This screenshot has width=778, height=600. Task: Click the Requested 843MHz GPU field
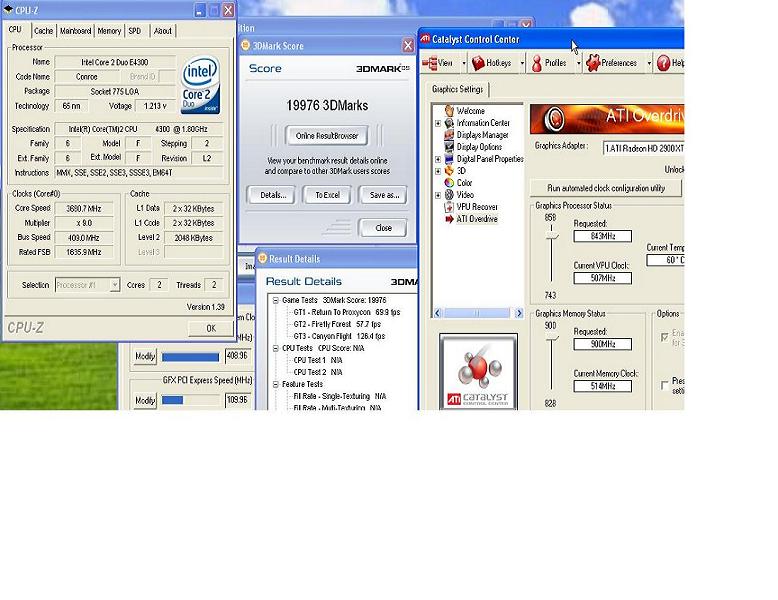click(x=602, y=236)
